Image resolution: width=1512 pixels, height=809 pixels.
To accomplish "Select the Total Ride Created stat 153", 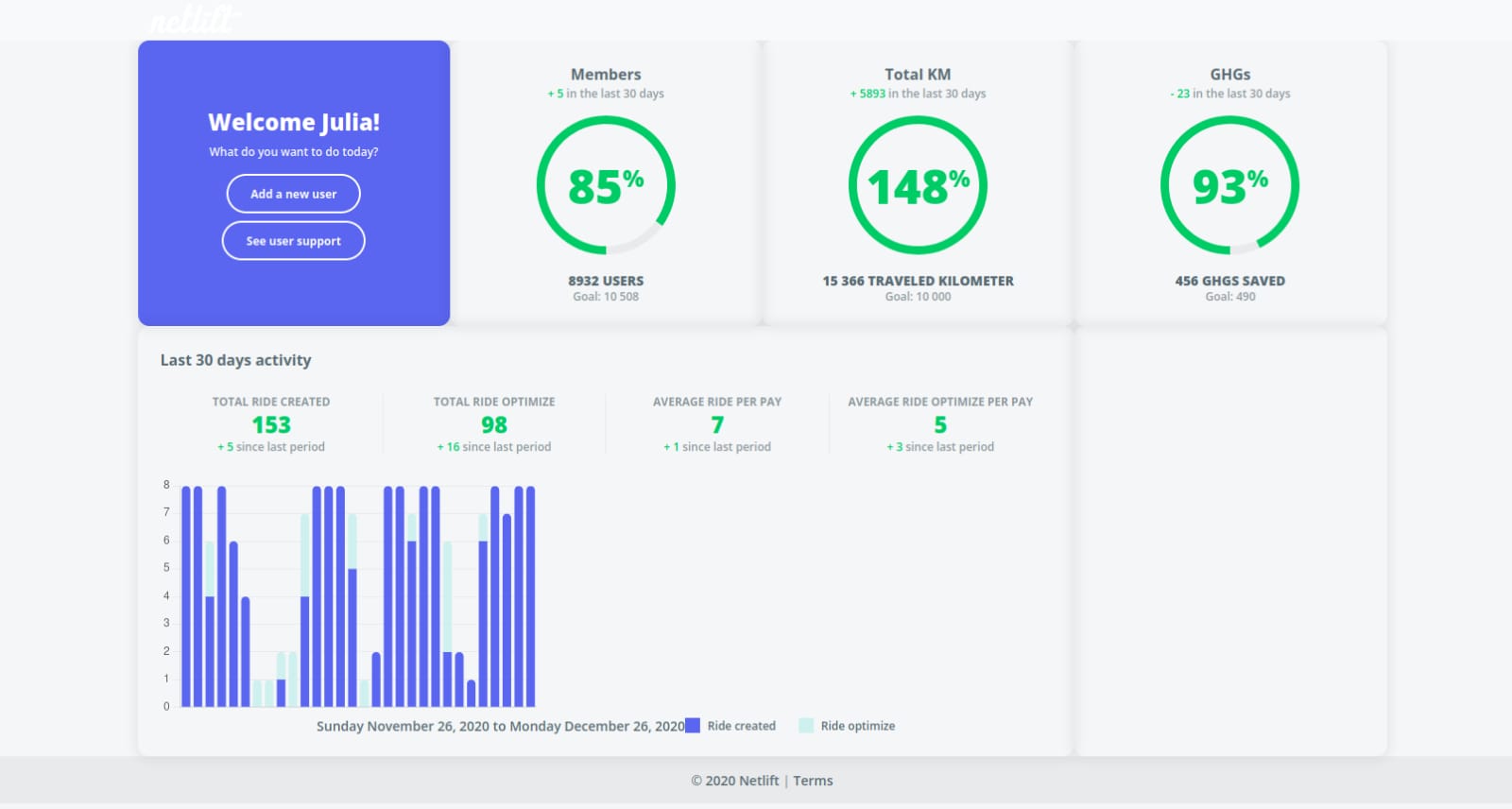I will 271,425.
